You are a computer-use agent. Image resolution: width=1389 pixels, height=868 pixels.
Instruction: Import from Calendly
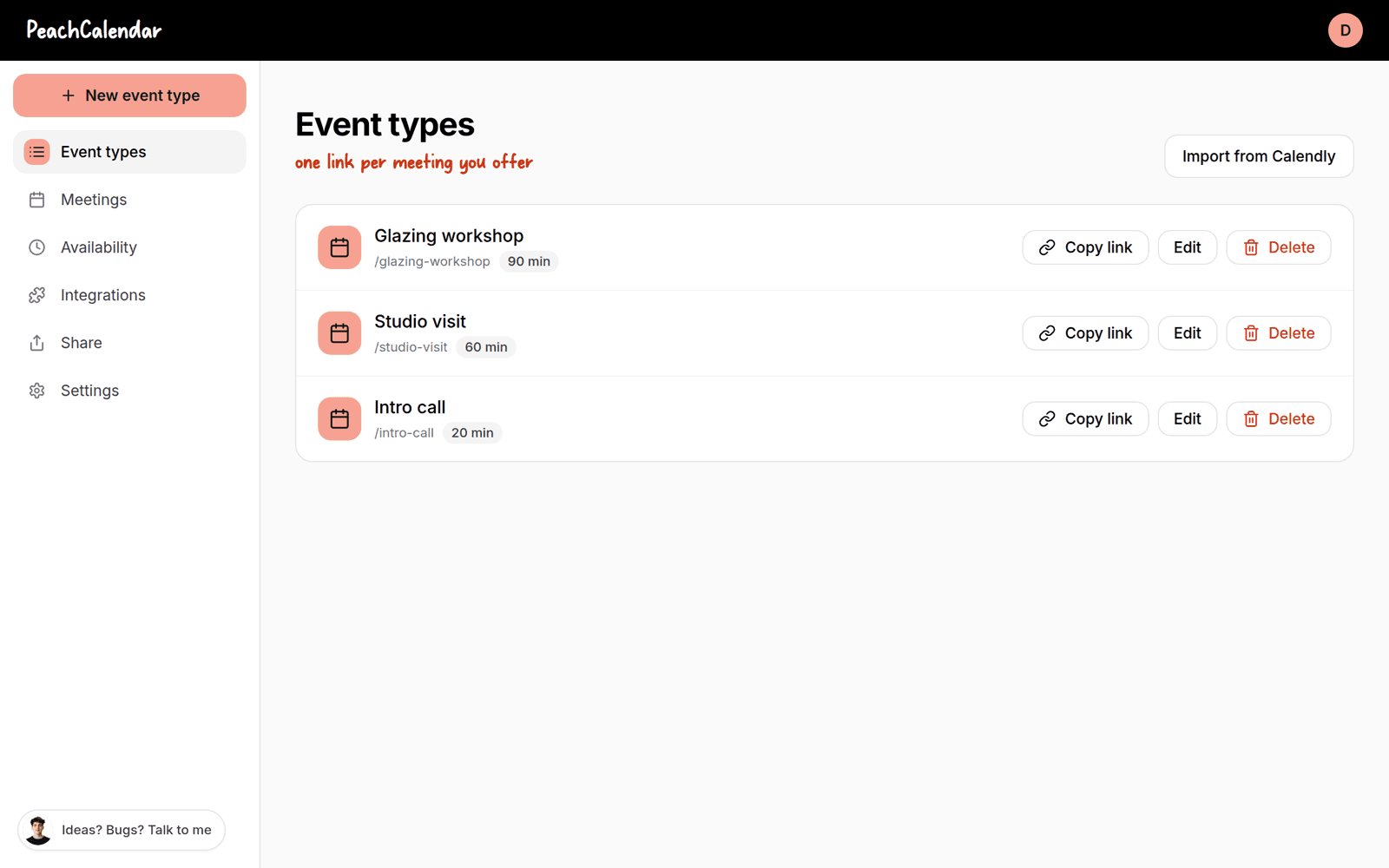point(1259,156)
